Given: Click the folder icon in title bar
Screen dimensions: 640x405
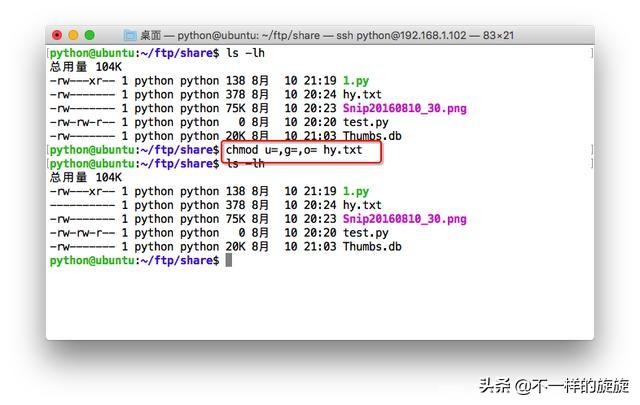Looking at the screenshot, I should coord(130,36).
